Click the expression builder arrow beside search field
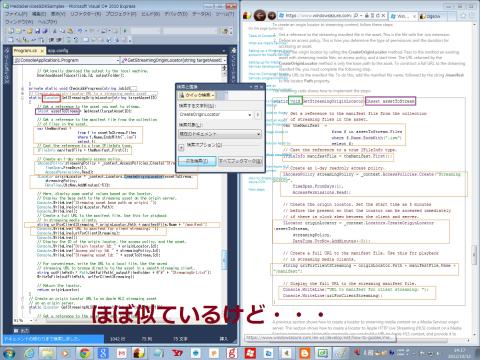Viewport: 480px width, 360px height. coord(257,115)
